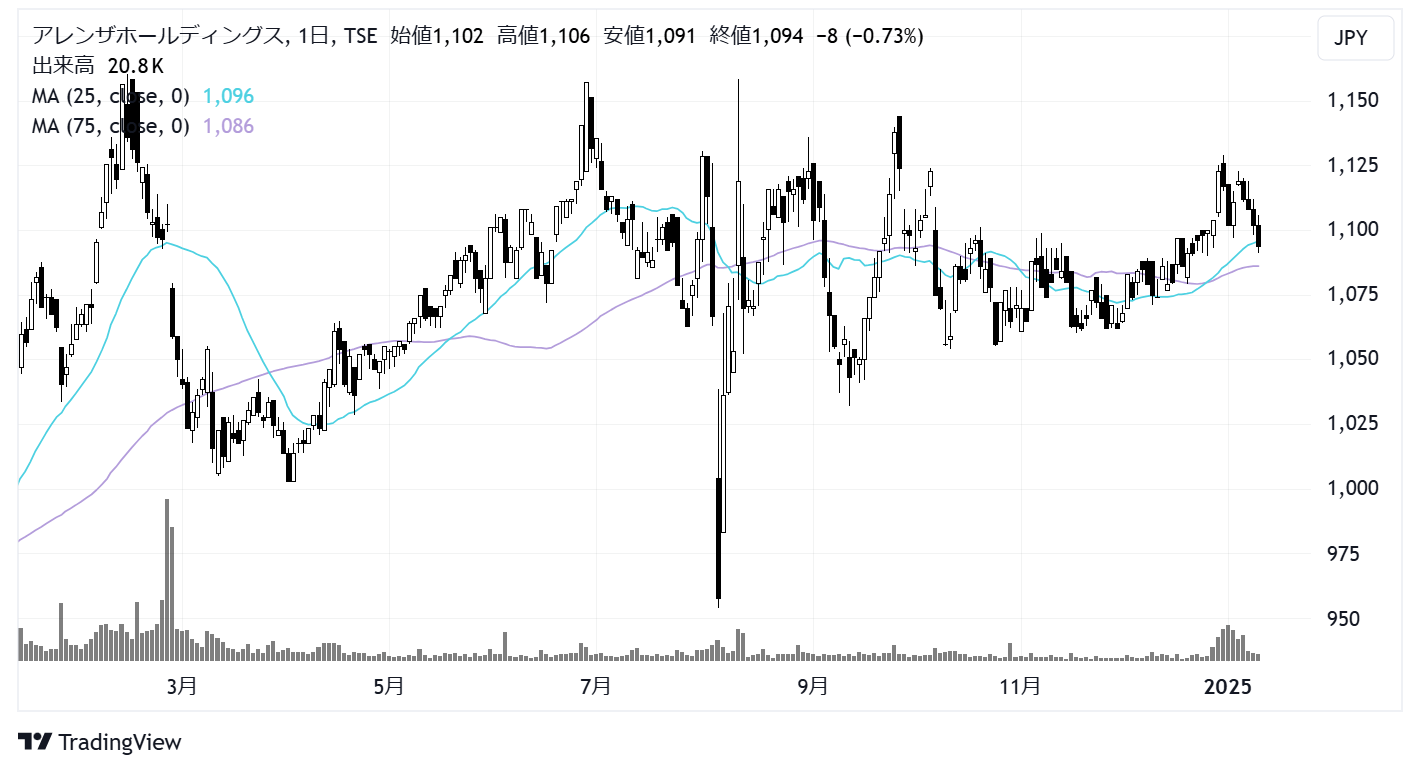Click the cyan MA value 1,096
Viewport: 1420px width, 772px height.
click(228, 97)
